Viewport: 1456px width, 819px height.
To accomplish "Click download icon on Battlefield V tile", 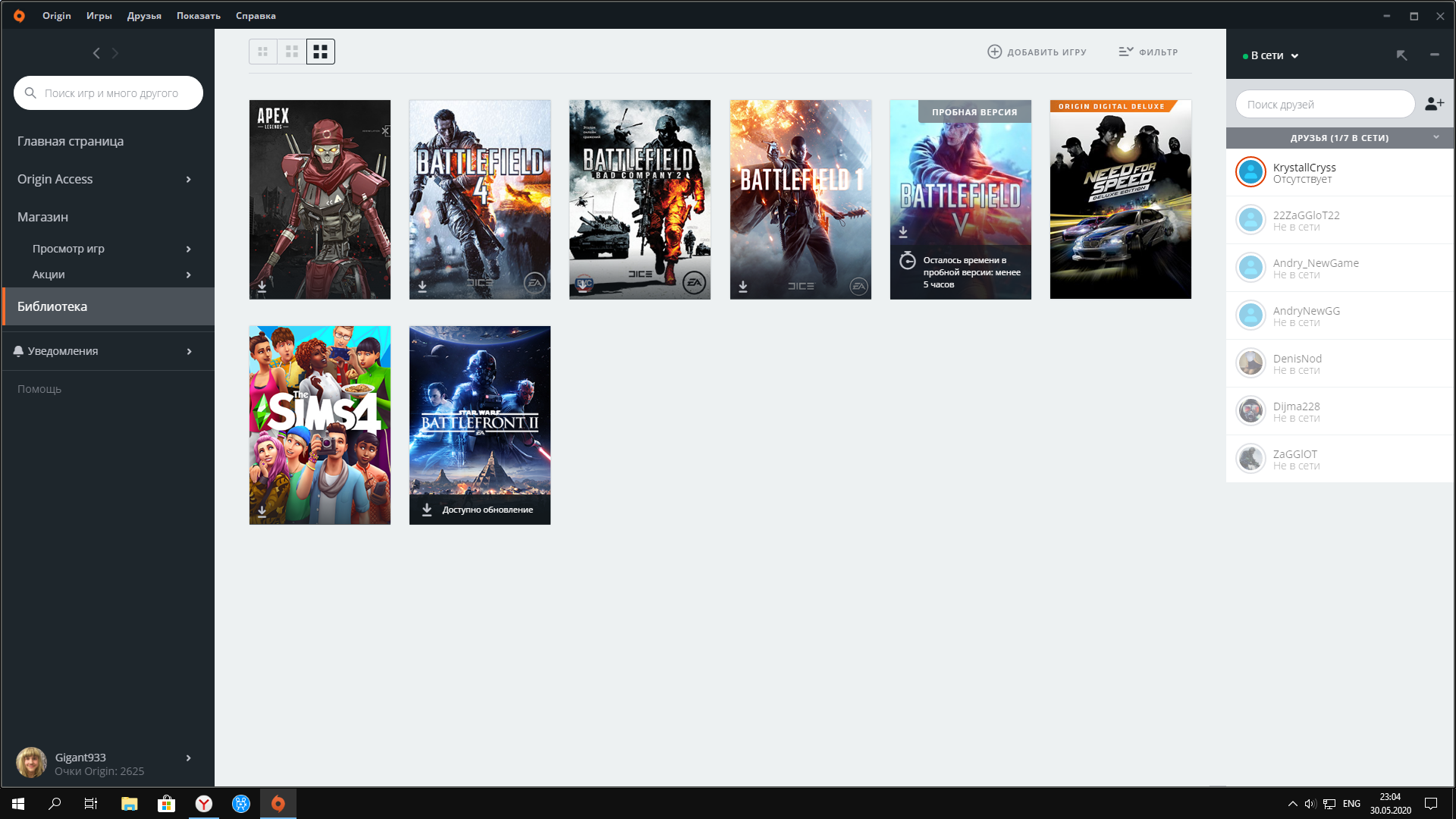I will (x=903, y=231).
